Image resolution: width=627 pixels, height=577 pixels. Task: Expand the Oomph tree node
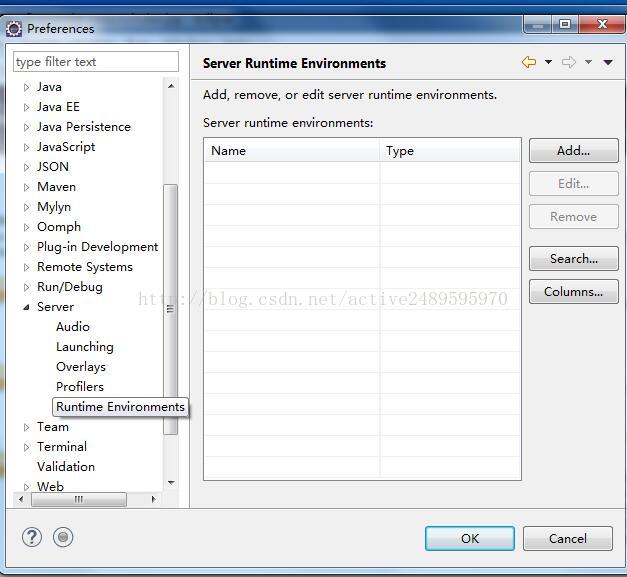tap(26, 227)
